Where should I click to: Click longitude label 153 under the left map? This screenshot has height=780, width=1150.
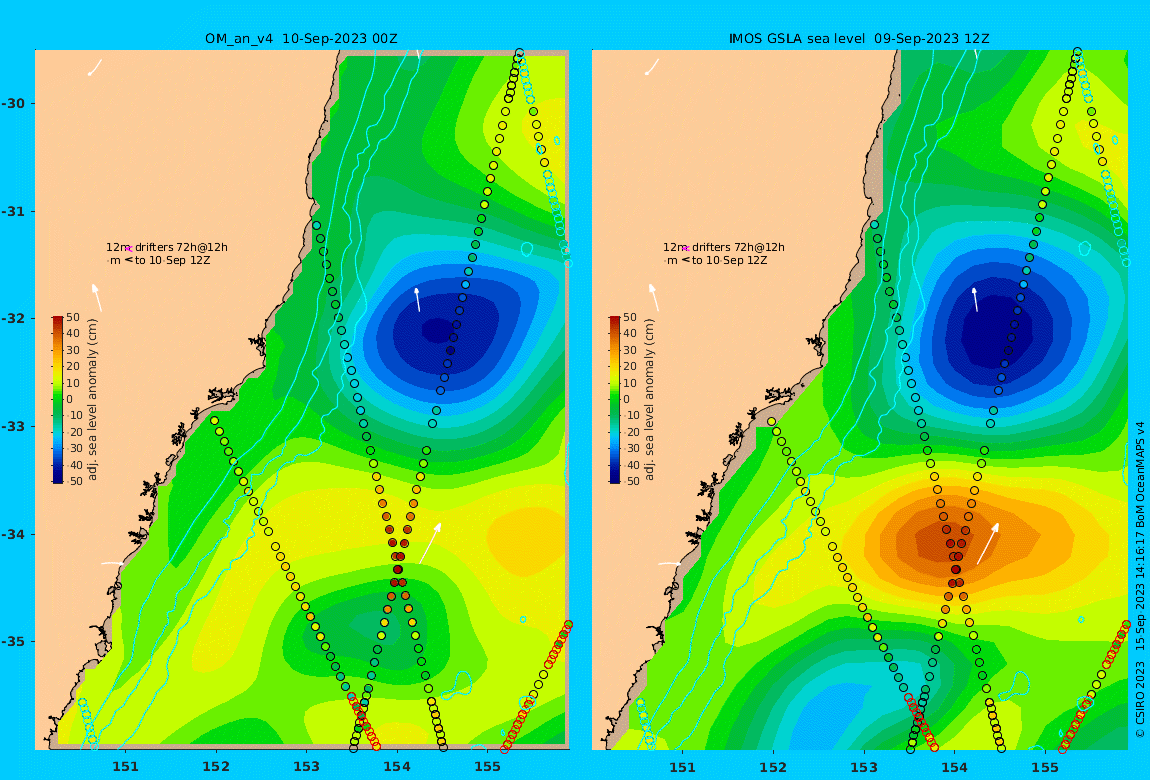click(307, 767)
